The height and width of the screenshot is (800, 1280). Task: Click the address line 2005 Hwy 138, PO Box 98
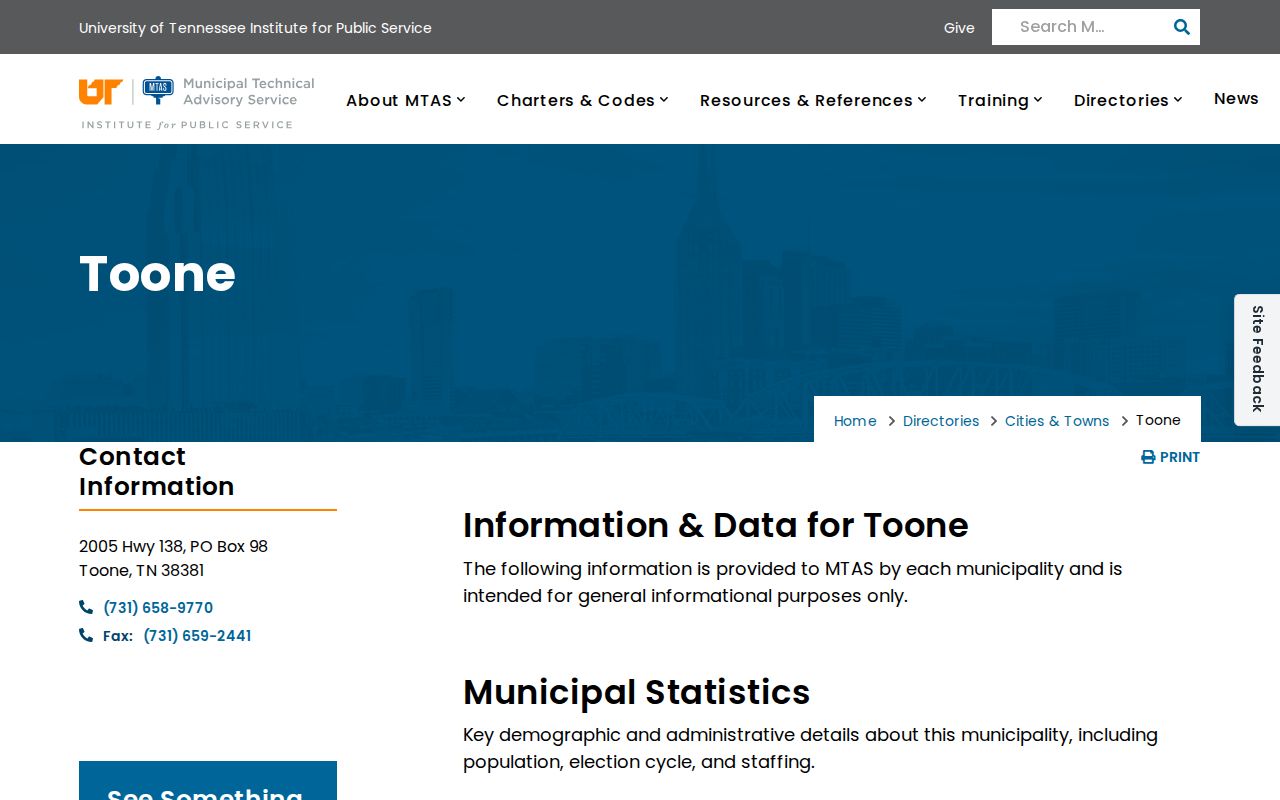click(x=173, y=546)
